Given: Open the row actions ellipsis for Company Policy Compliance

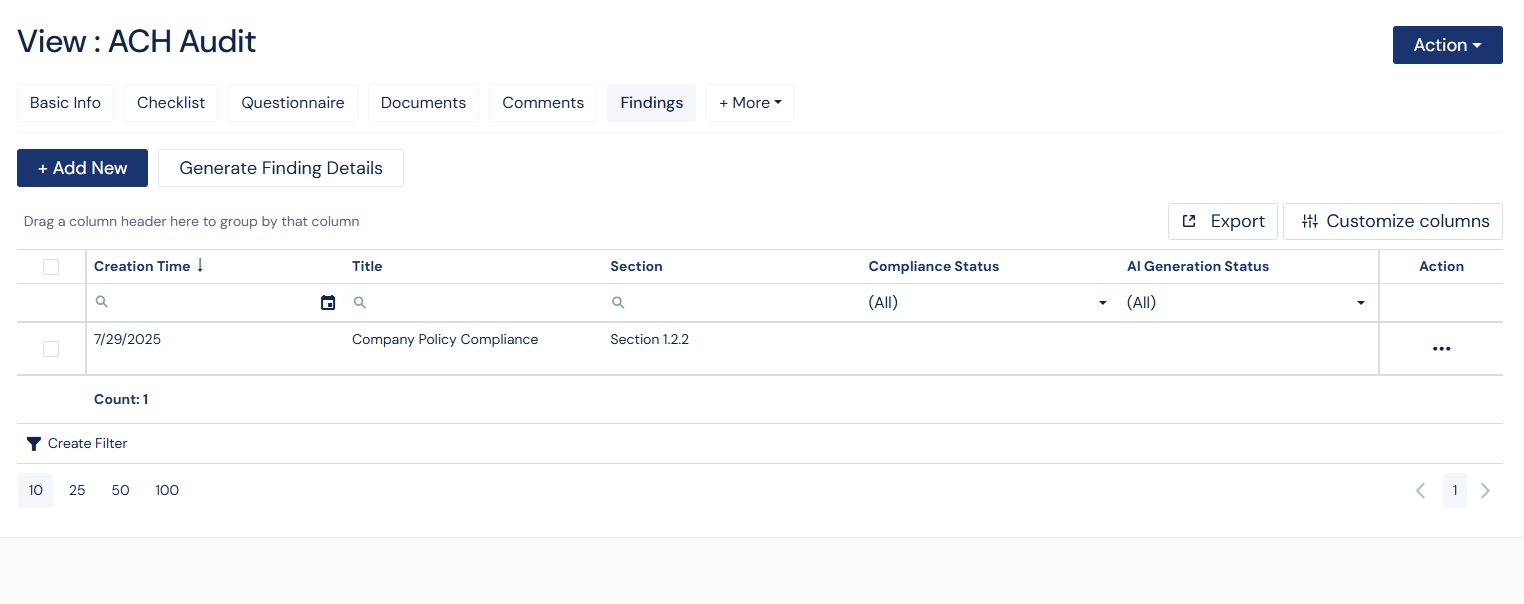Looking at the screenshot, I should click(1441, 348).
